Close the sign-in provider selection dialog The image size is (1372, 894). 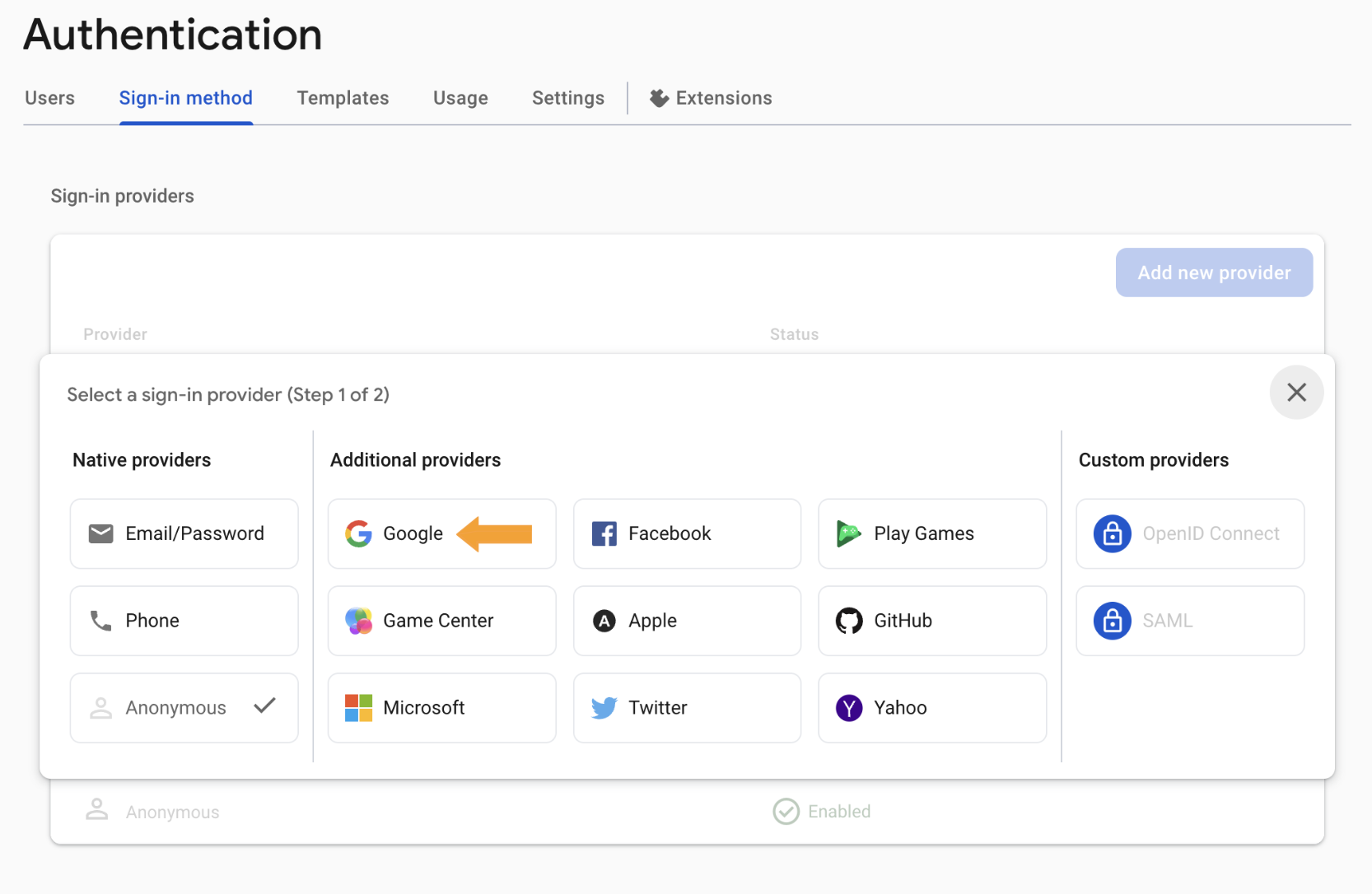tap(1297, 393)
